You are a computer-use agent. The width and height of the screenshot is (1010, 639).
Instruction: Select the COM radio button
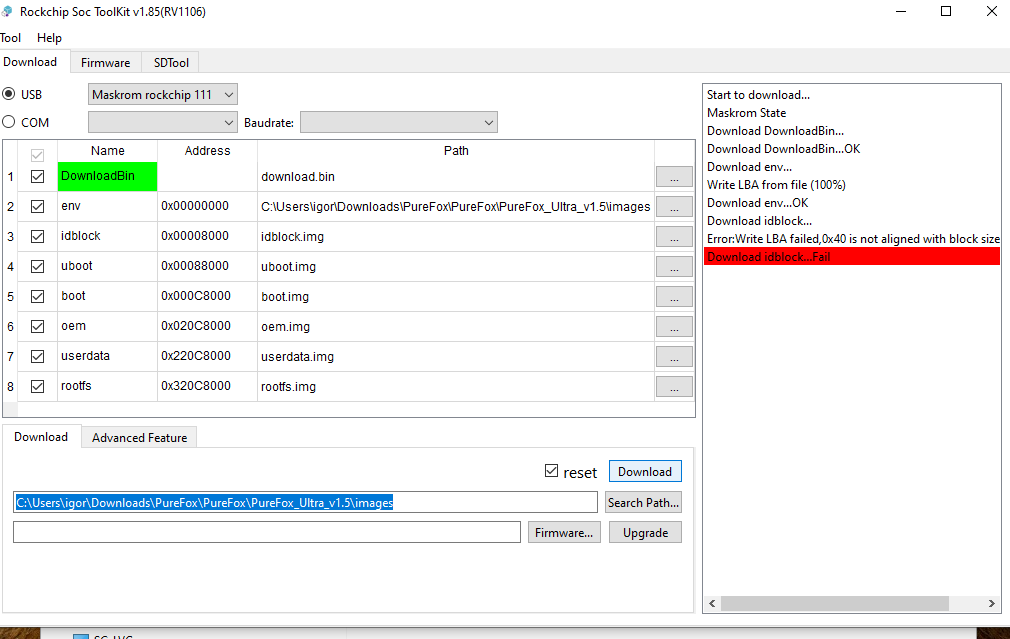[10, 123]
